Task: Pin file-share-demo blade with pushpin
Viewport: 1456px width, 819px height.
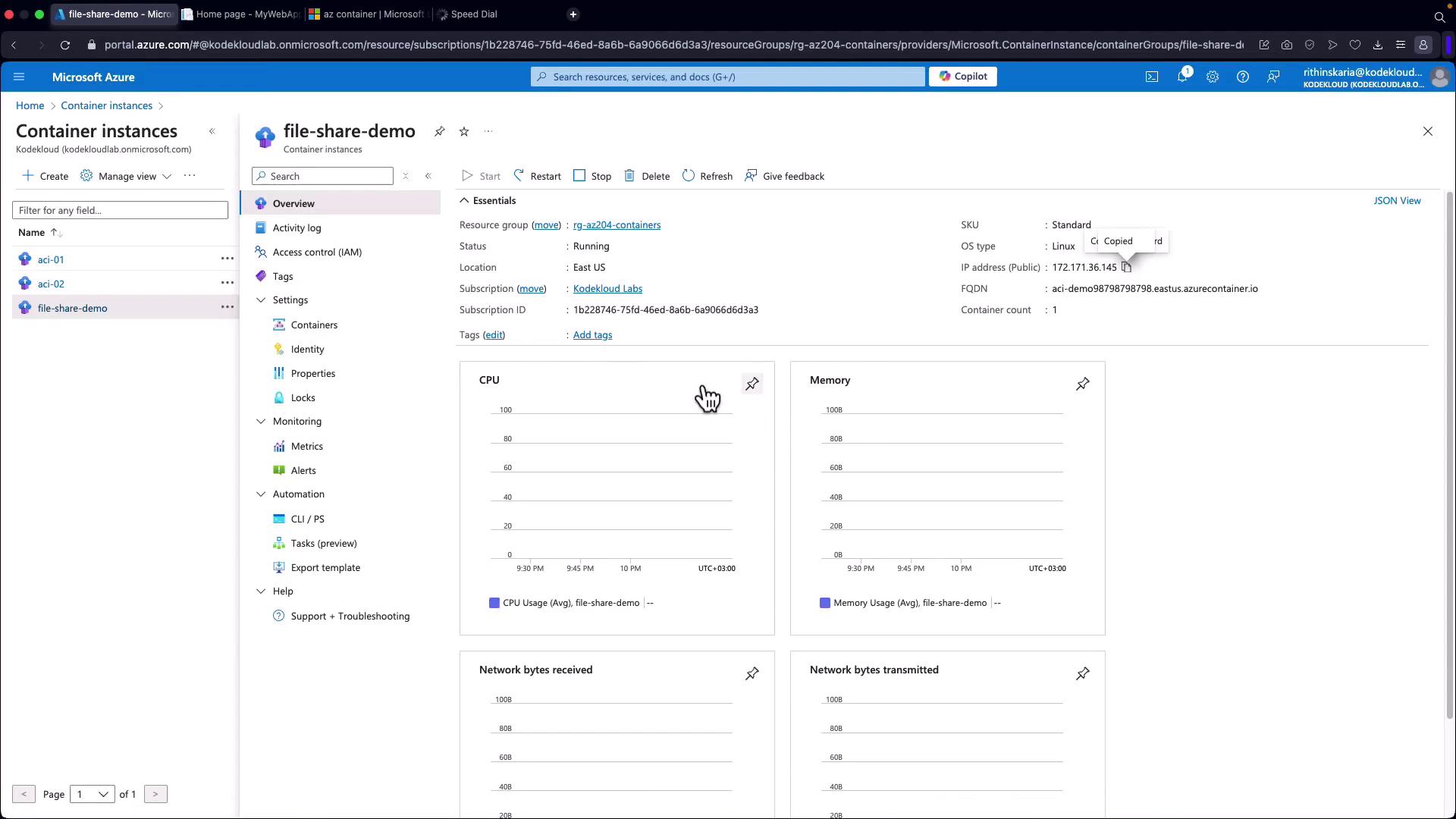Action: pyautogui.click(x=439, y=132)
